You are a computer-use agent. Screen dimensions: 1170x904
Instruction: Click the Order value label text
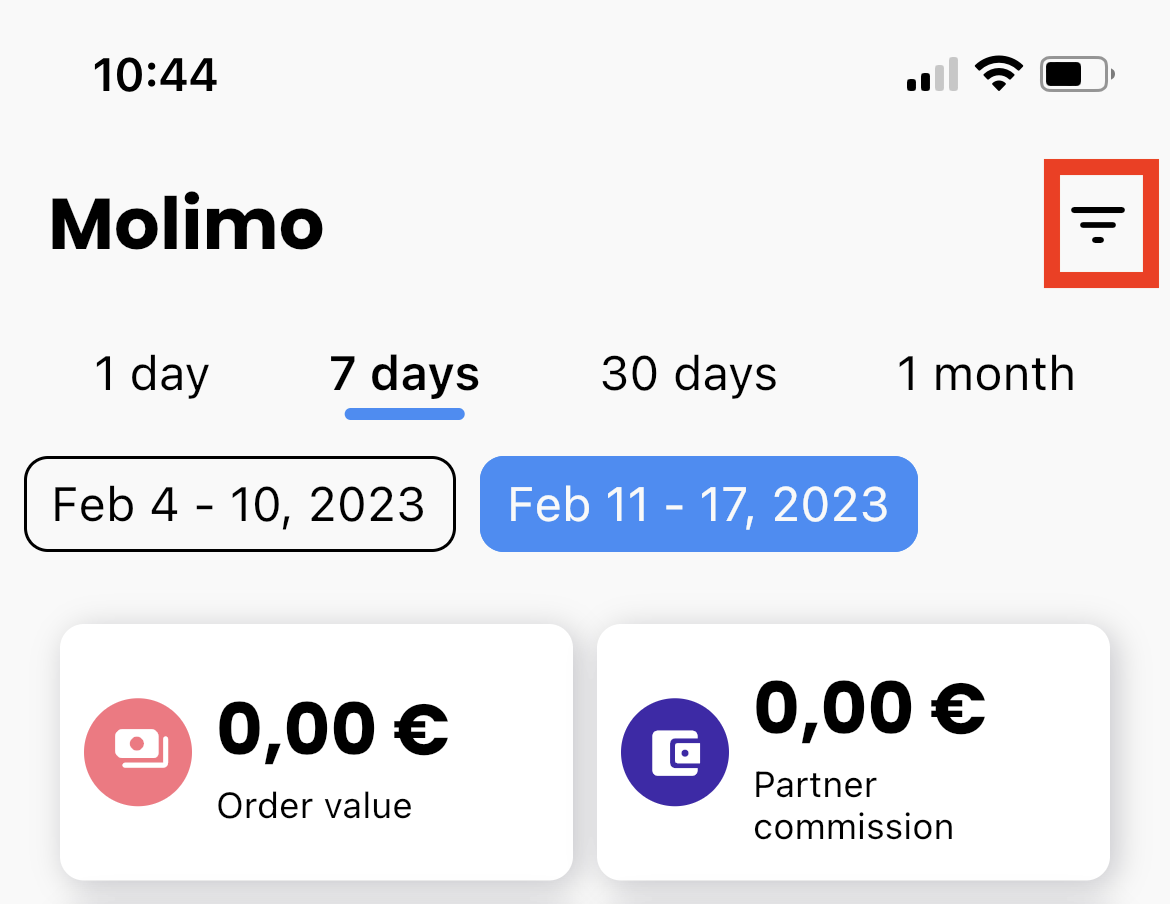pos(314,806)
